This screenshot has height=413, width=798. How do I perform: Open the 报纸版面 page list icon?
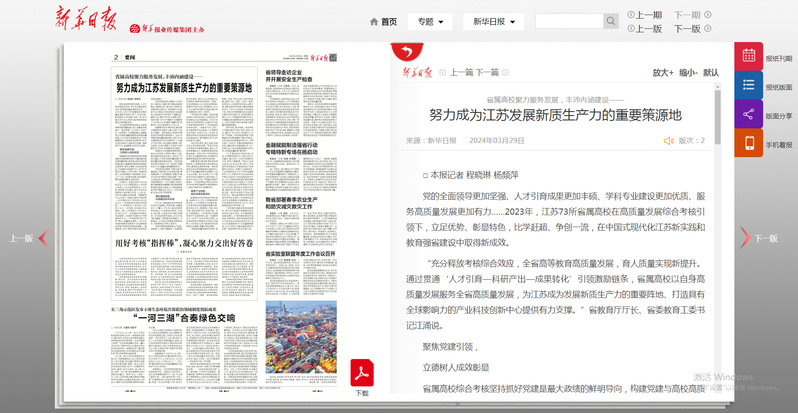[x=749, y=87]
